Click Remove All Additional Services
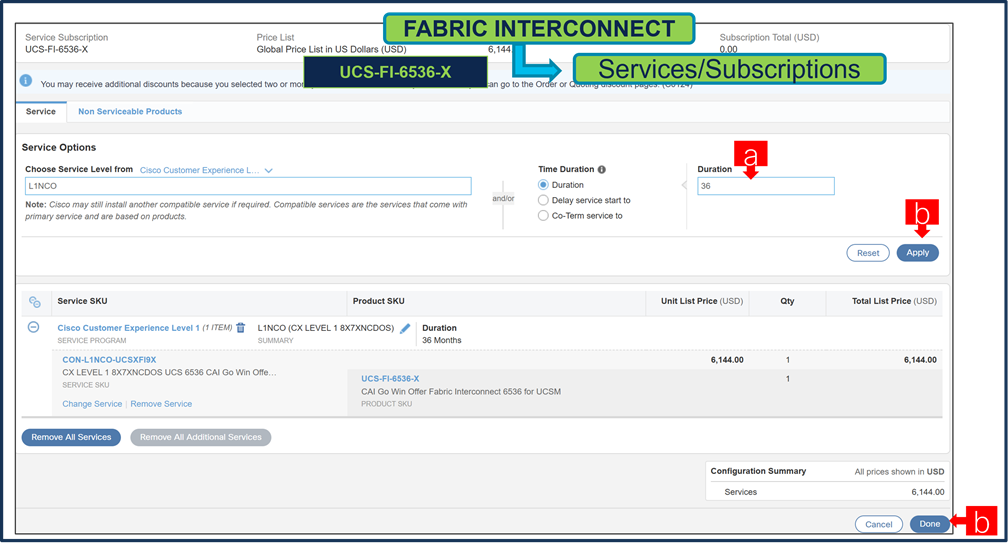The width and height of the screenshot is (1008, 556). click(x=201, y=437)
